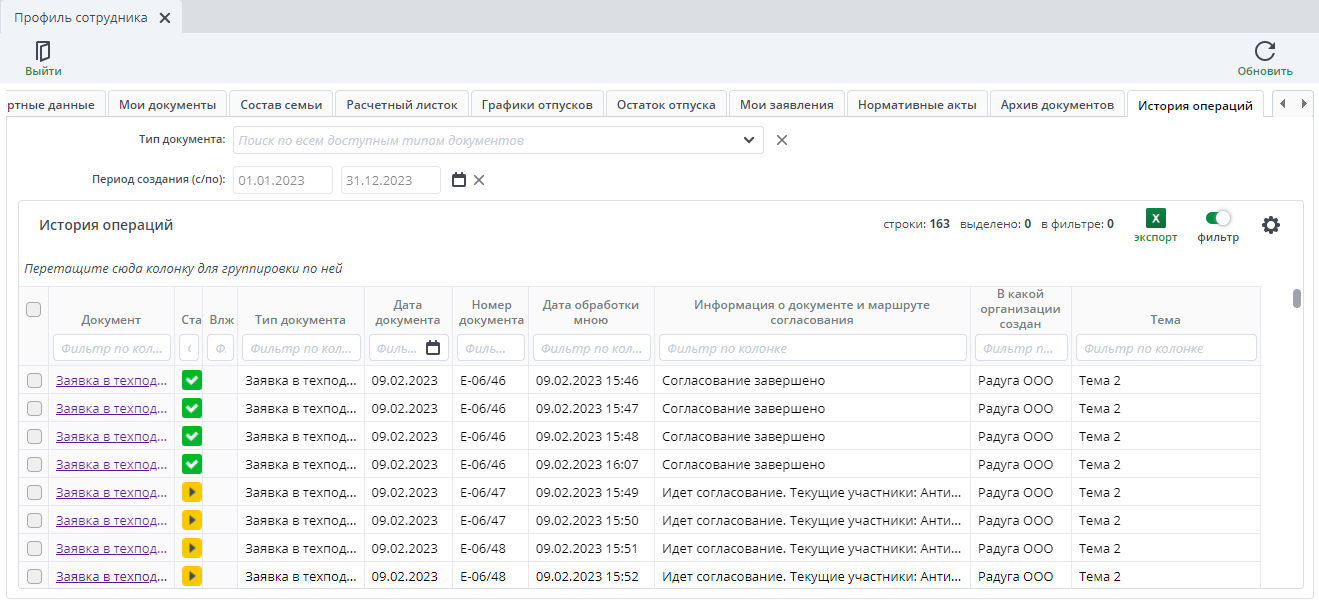
Task: Toggle the фильтр switch off
Action: (x=1218, y=218)
